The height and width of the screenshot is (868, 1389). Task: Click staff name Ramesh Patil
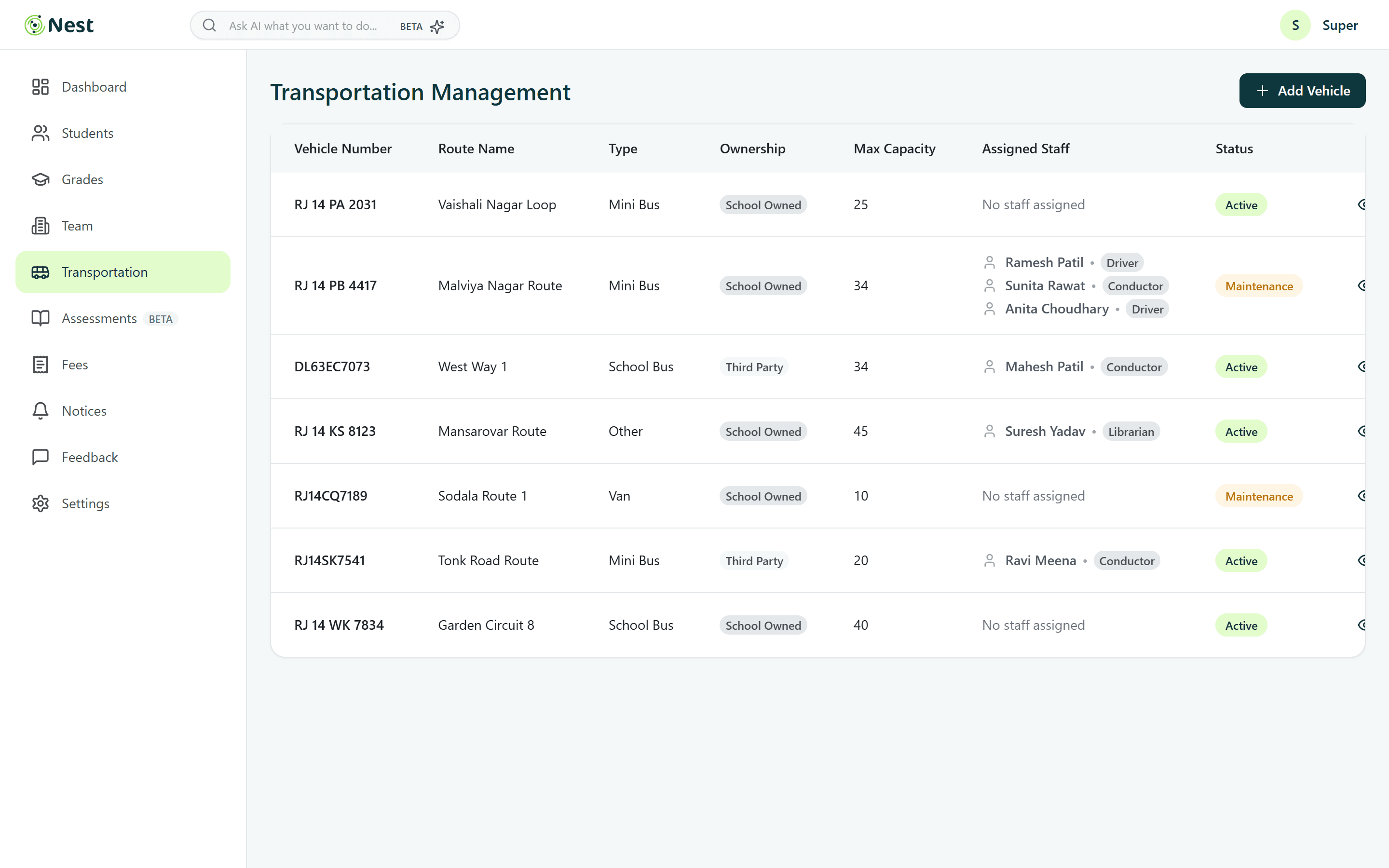click(x=1044, y=262)
